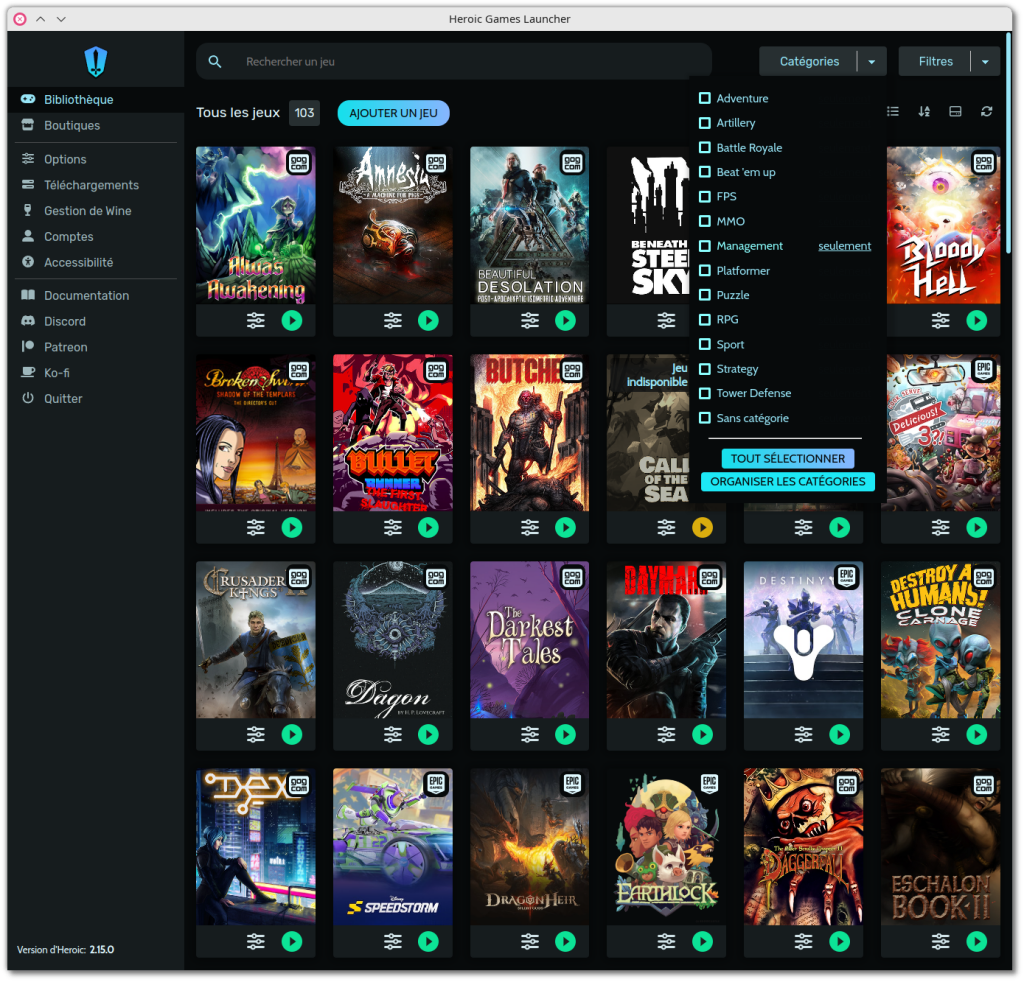Image resolution: width=1024 pixels, height=982 pixels.
Task: Open Documentation link in sidebar
Action: click(96, 296)
